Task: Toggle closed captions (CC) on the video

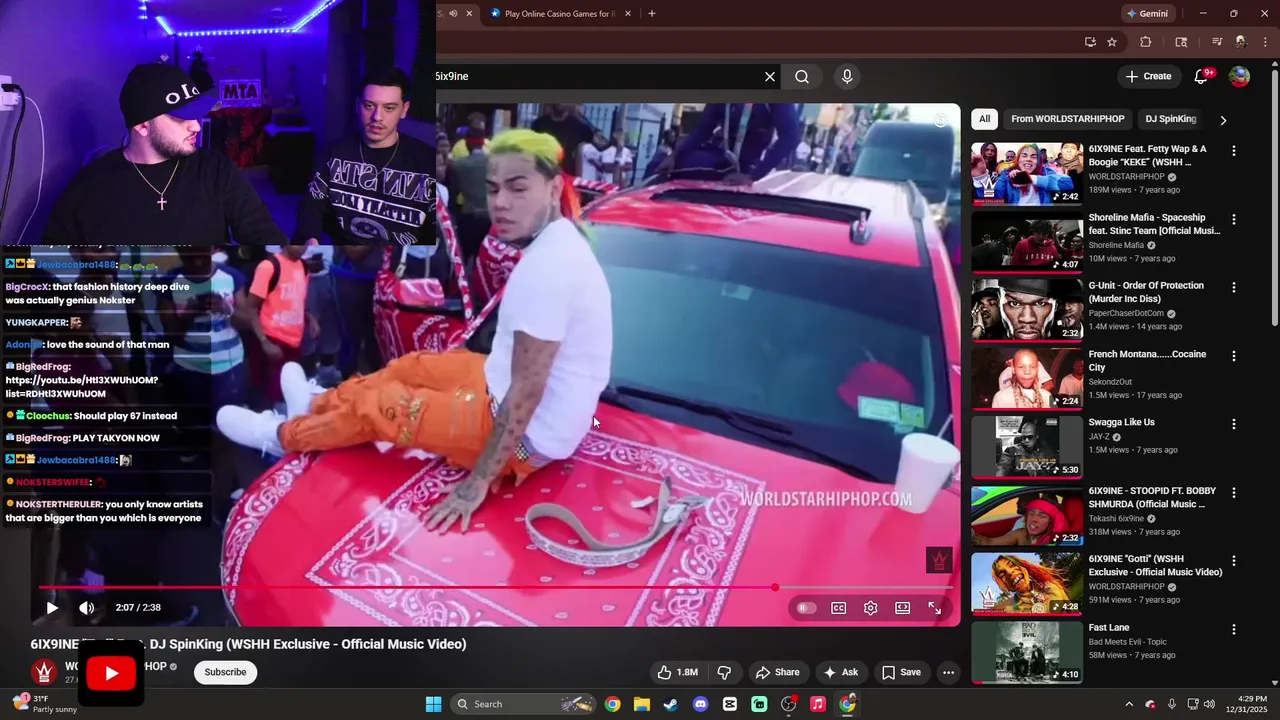Action: [839, 608]
